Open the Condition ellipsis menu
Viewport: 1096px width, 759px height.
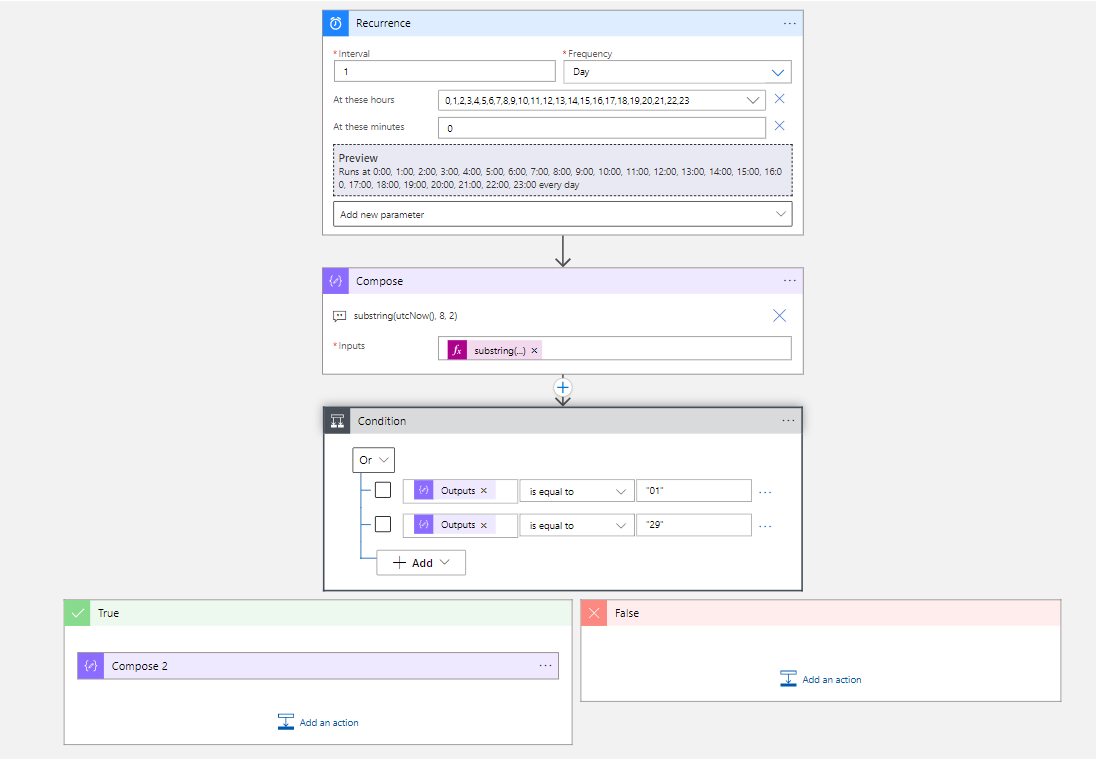789,420
